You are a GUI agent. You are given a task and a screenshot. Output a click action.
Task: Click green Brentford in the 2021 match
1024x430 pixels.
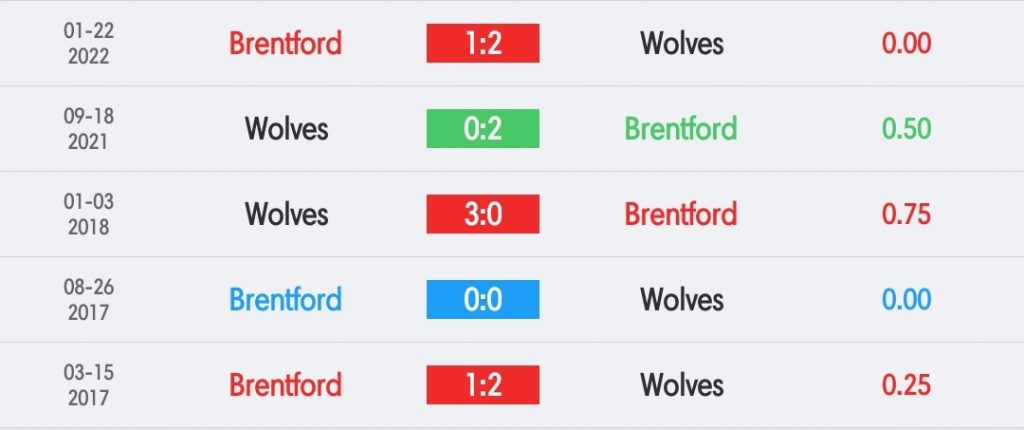tap(680, 129)
